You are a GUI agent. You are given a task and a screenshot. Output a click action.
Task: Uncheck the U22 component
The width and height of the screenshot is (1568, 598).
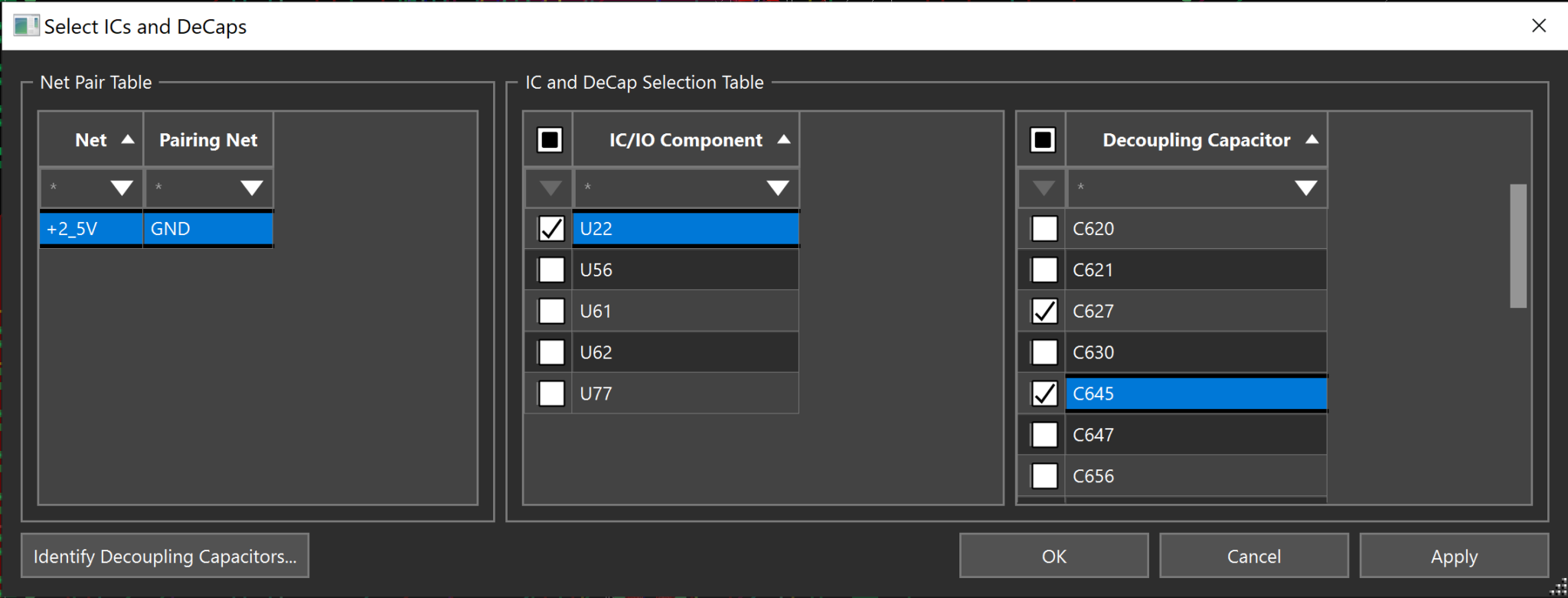tap(550, 227)
